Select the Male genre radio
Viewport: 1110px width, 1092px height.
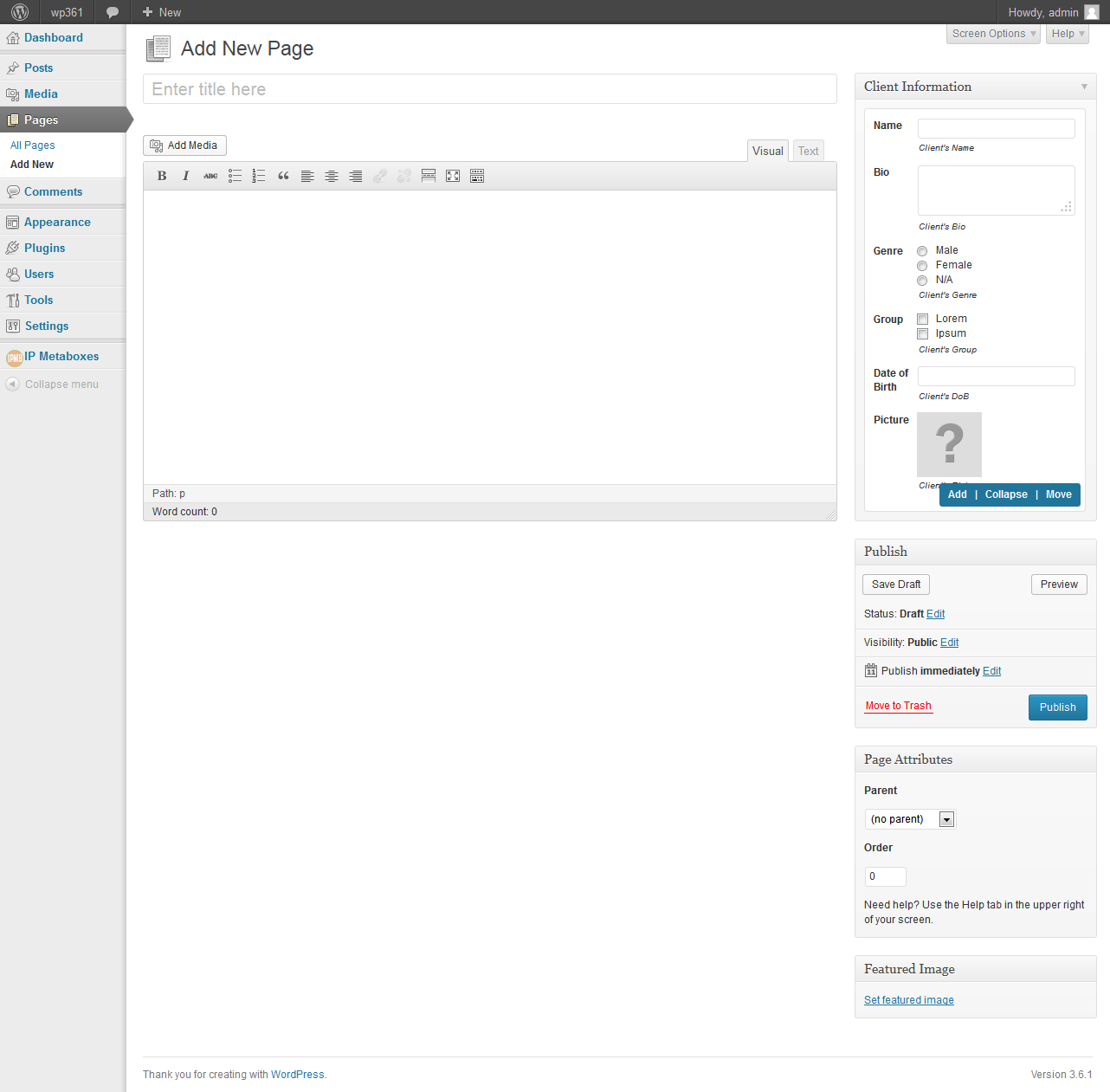922,251
